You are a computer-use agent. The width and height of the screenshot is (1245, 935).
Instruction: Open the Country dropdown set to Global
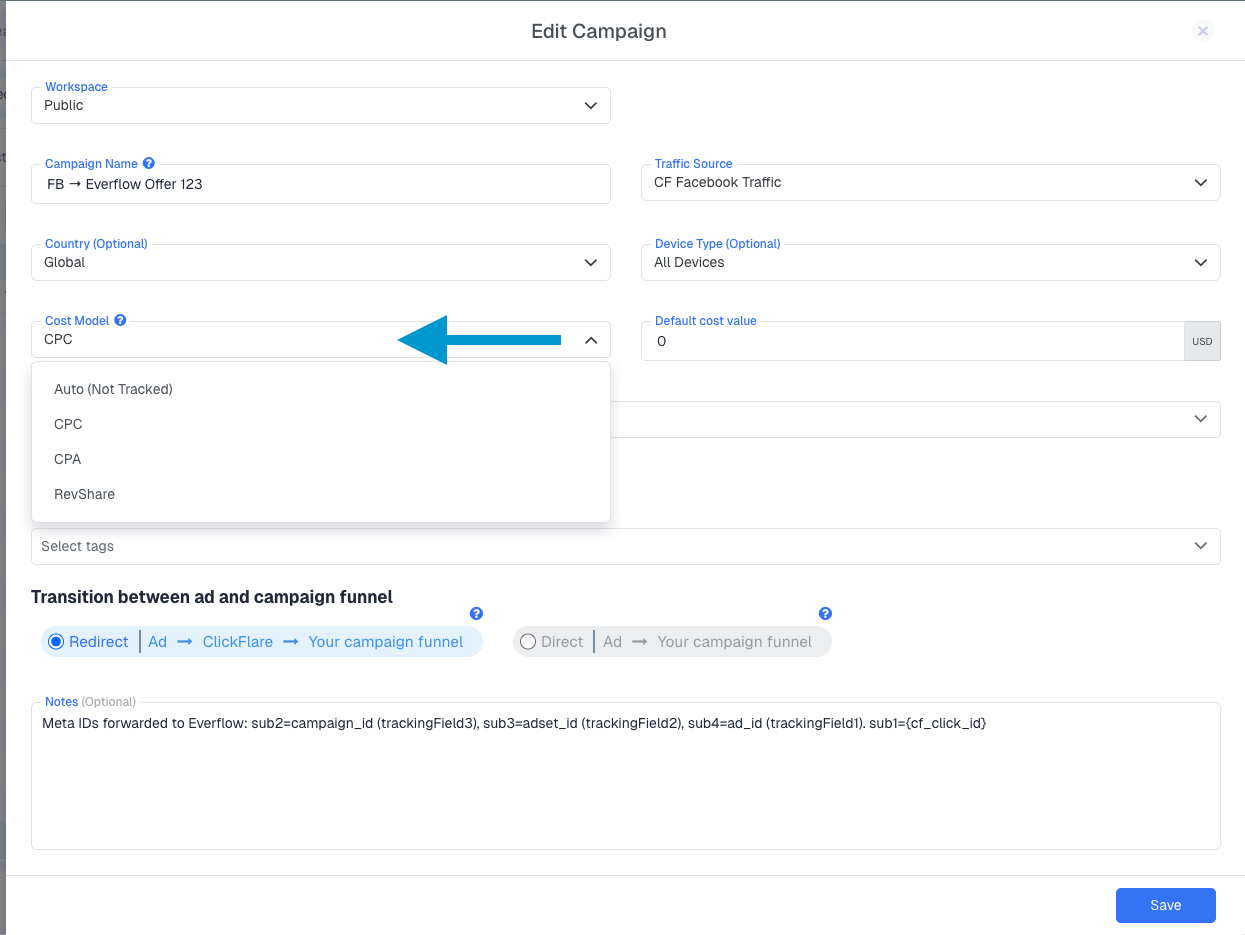[320, 263]
